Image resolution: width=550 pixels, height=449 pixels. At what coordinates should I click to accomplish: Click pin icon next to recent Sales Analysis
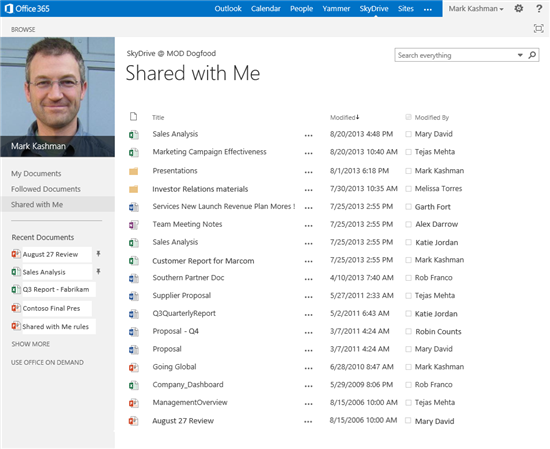click(99, 271)
